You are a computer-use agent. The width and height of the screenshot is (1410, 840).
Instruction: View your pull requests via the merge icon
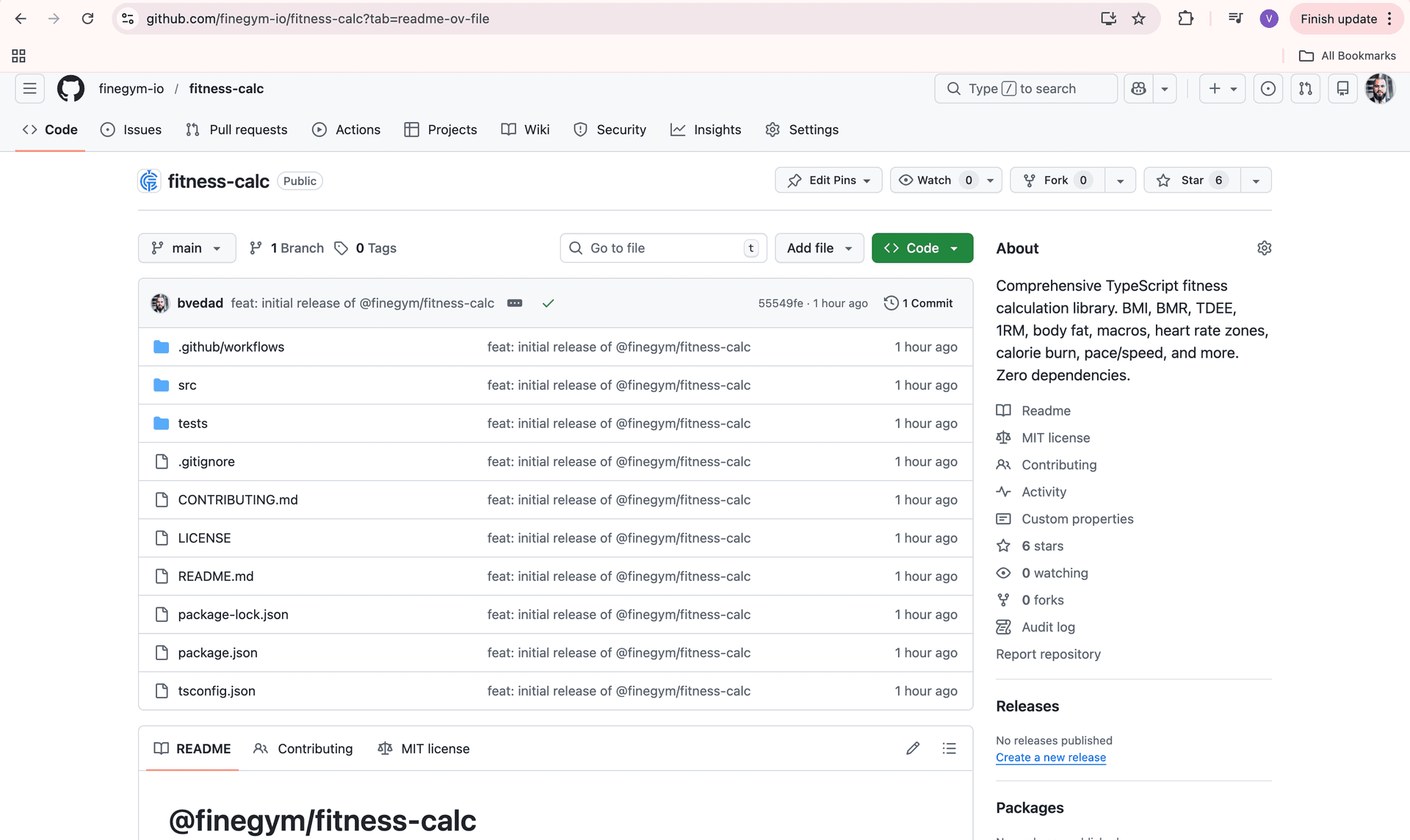click(1305, 88)
